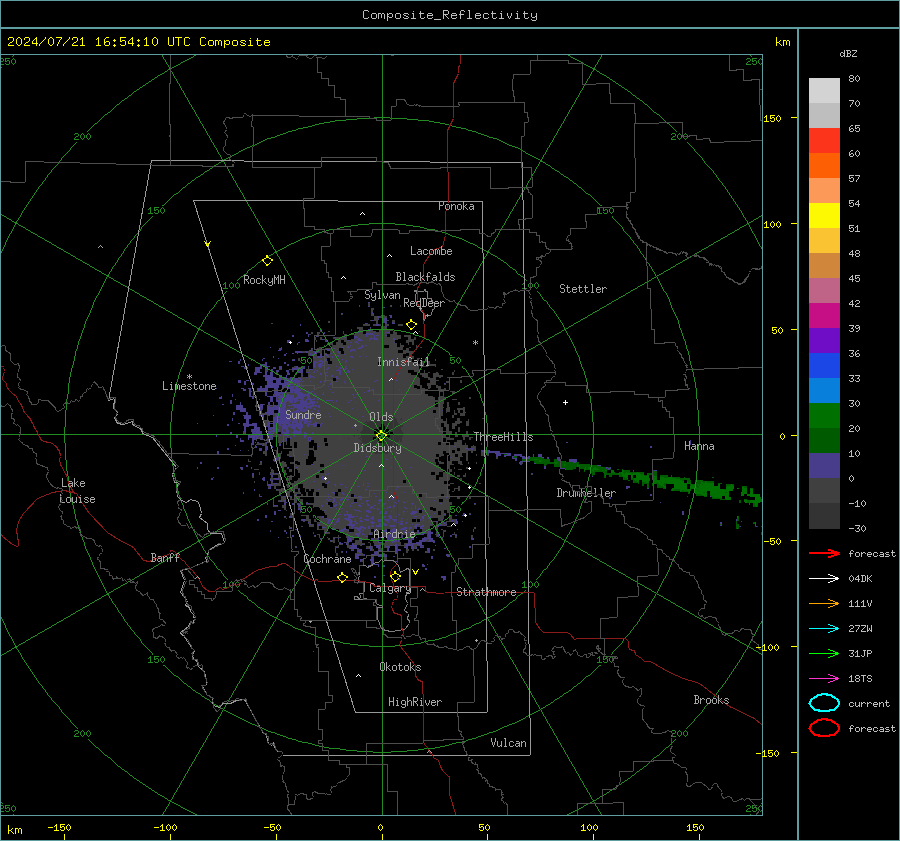Image resolution: width=900 pixels, height=841 pixels.
Task: Click the Sundre label
Action: (303, 414)
